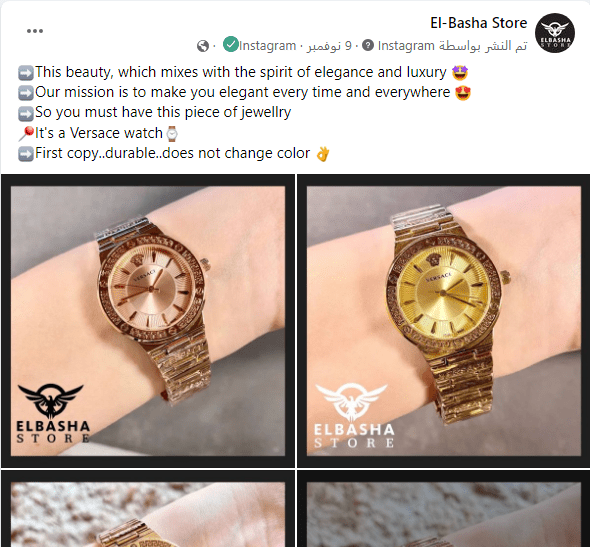Screen dimensions: 590x547
Task: Click the question mark info icon
Action: pos(368,46)
